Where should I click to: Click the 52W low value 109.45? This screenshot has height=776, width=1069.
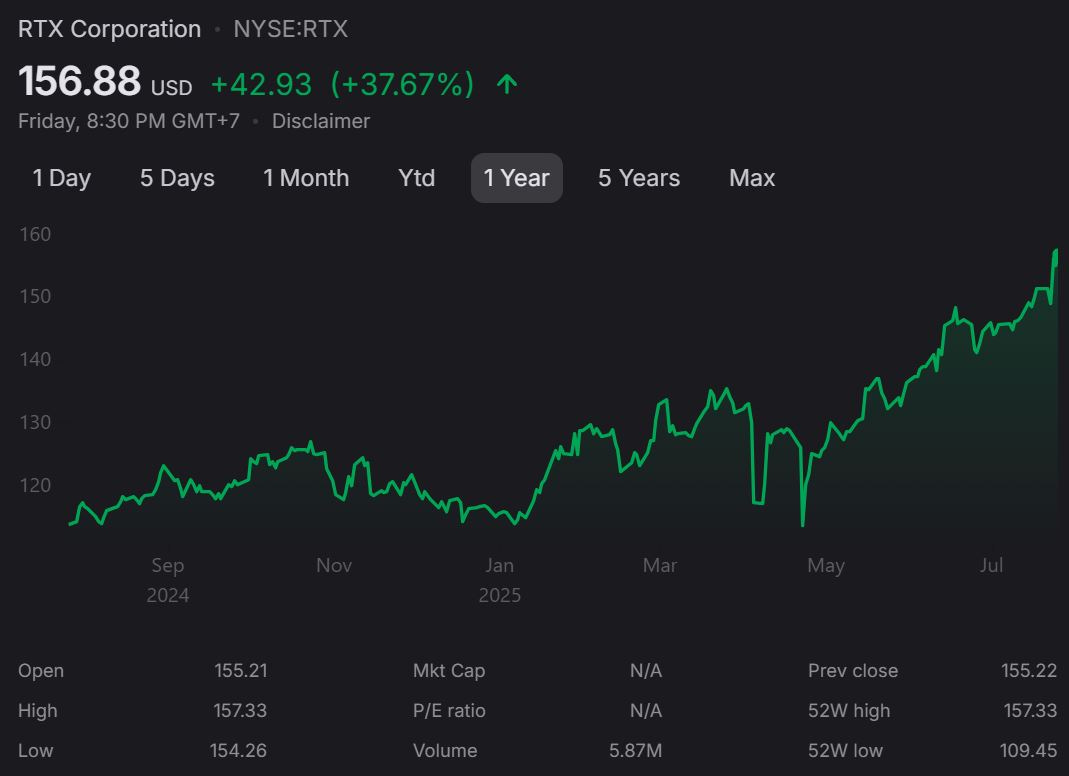1028,751
